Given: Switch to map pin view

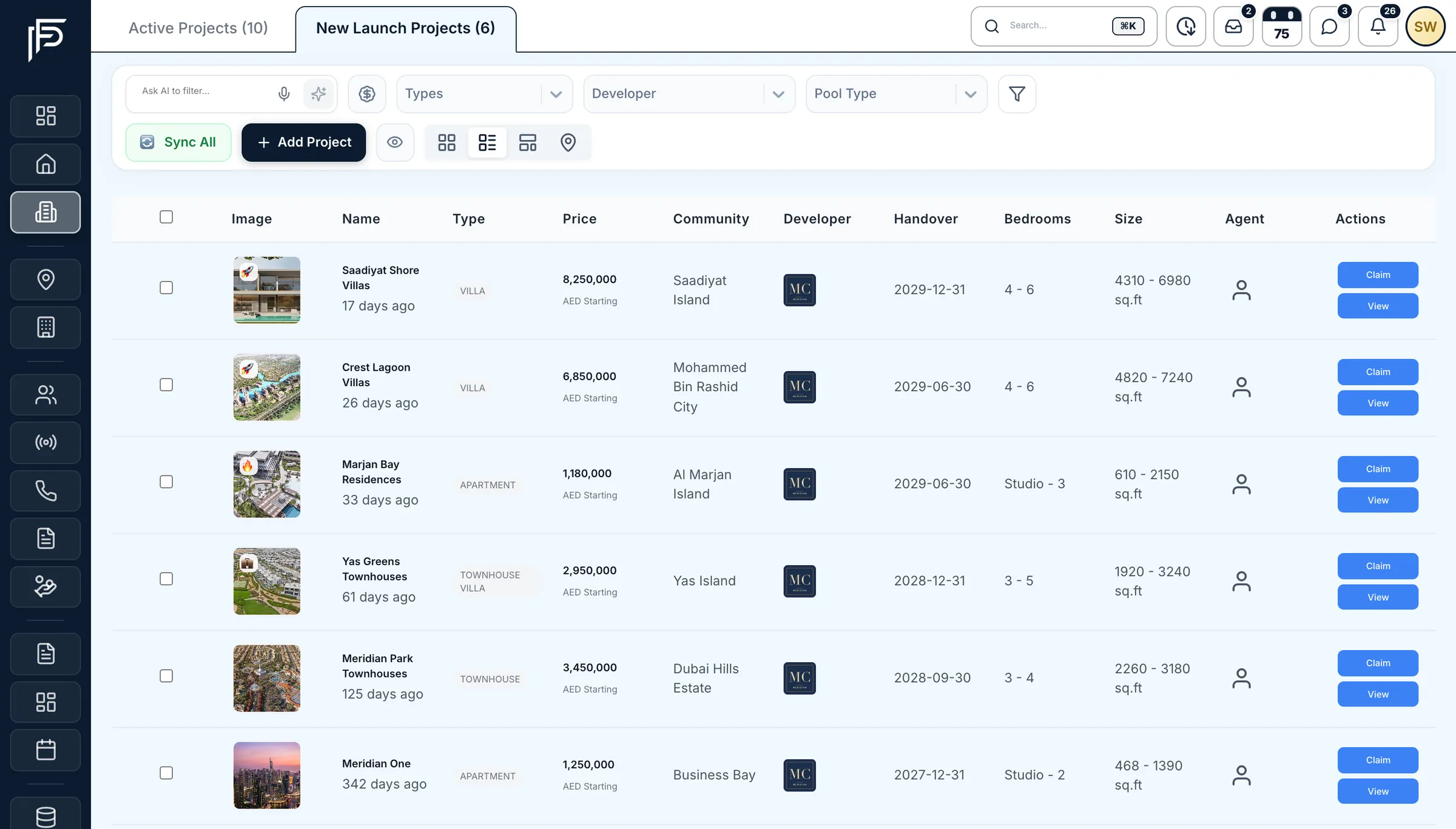Looking at the screenshot, I should [x=568, y=143].
